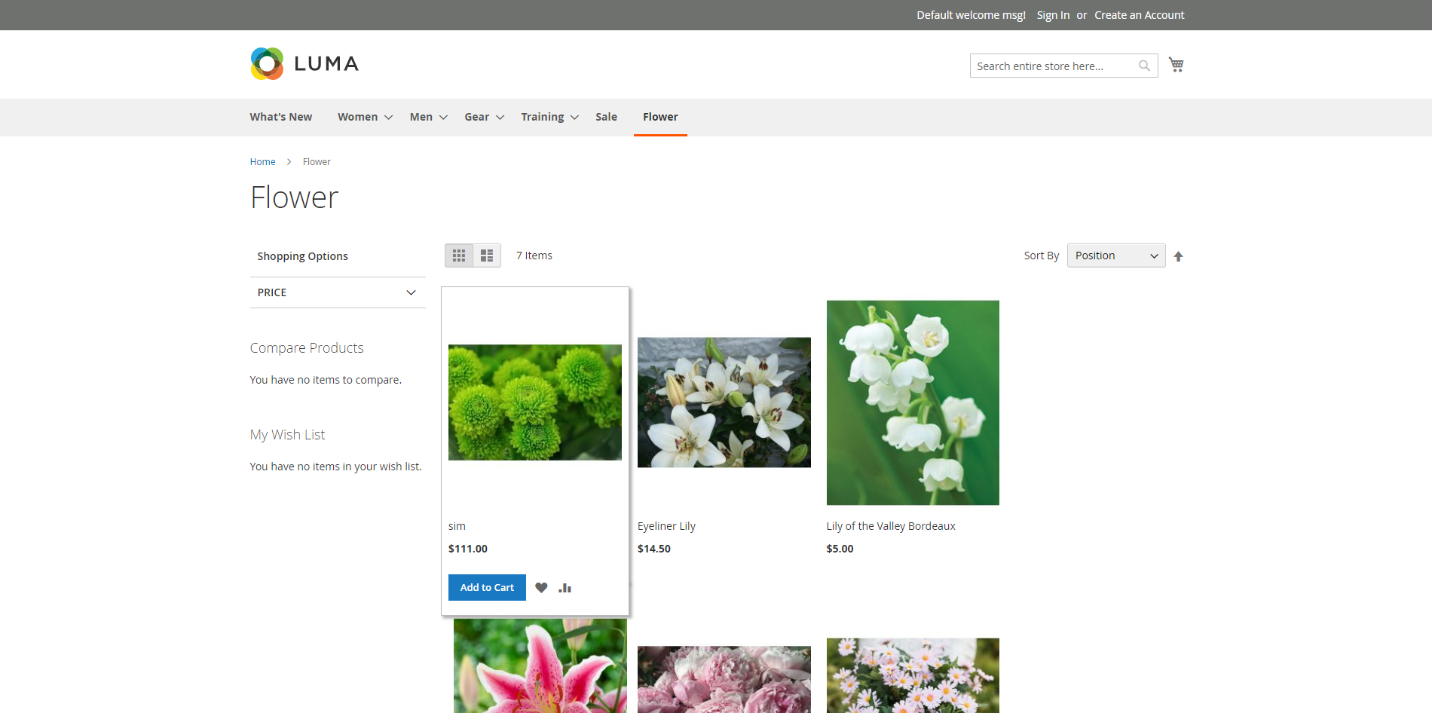Viewport: 1432px width, 713px height.
Task: Select the Flower menu tab
Action: (660, 117)
